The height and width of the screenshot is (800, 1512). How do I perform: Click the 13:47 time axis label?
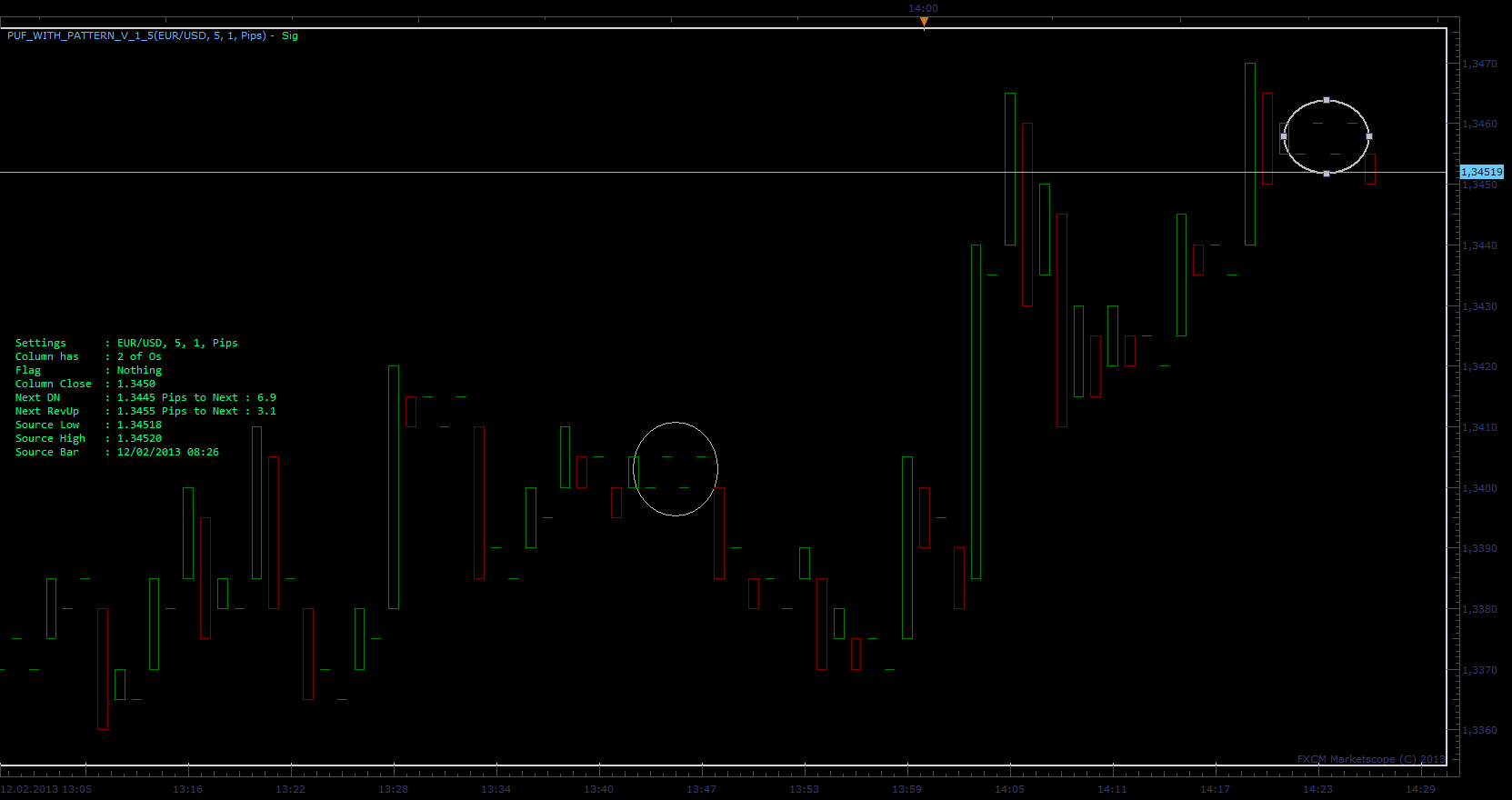point(702,789)
